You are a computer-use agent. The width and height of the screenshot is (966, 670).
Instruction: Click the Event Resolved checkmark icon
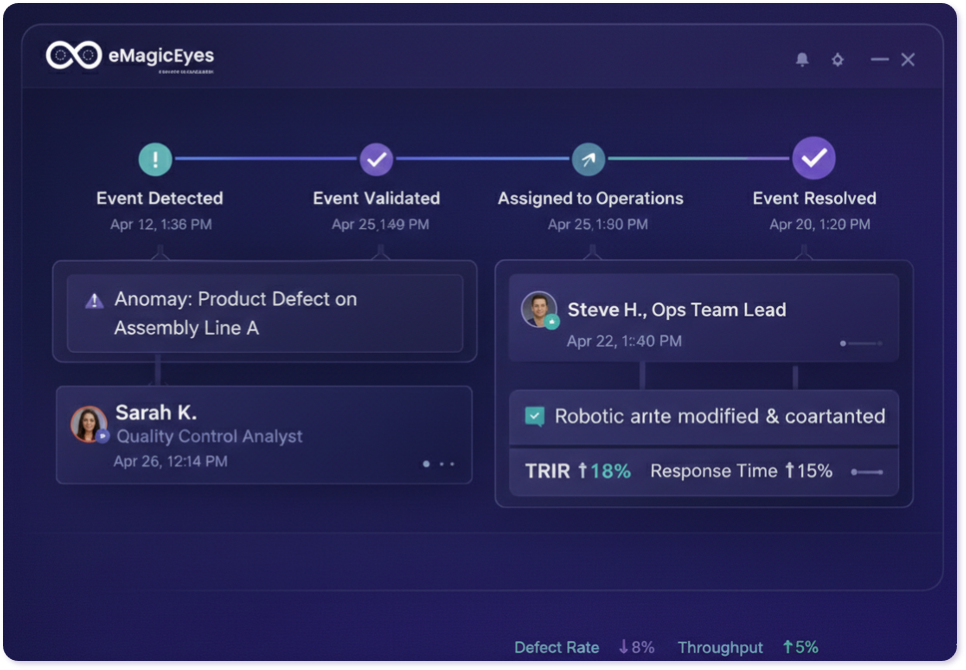(x=813, y=159)
